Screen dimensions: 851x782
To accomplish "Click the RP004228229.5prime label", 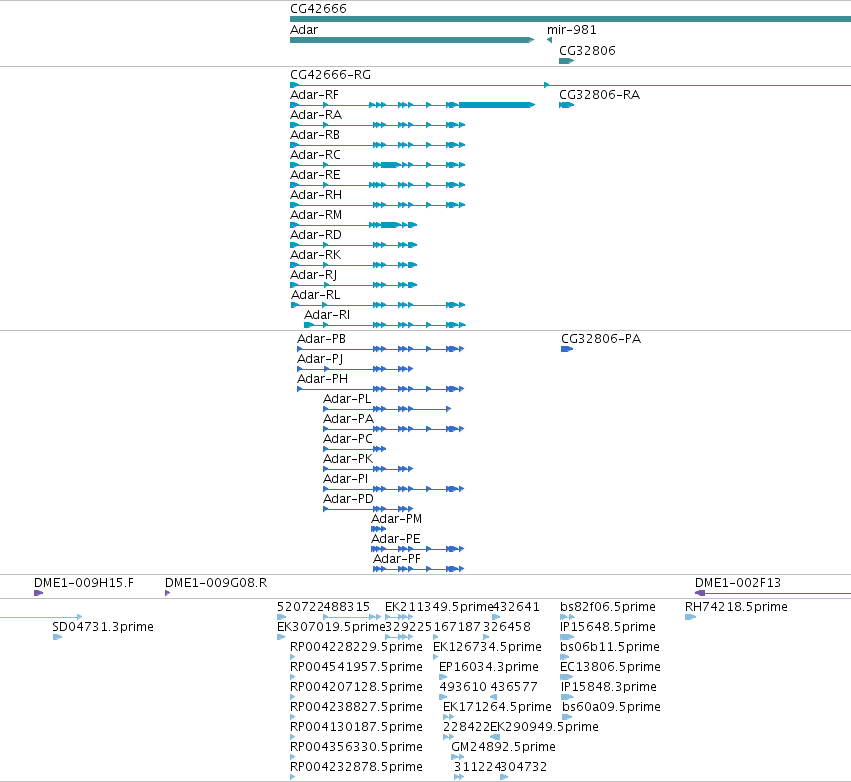I will [x=356, y=647].
